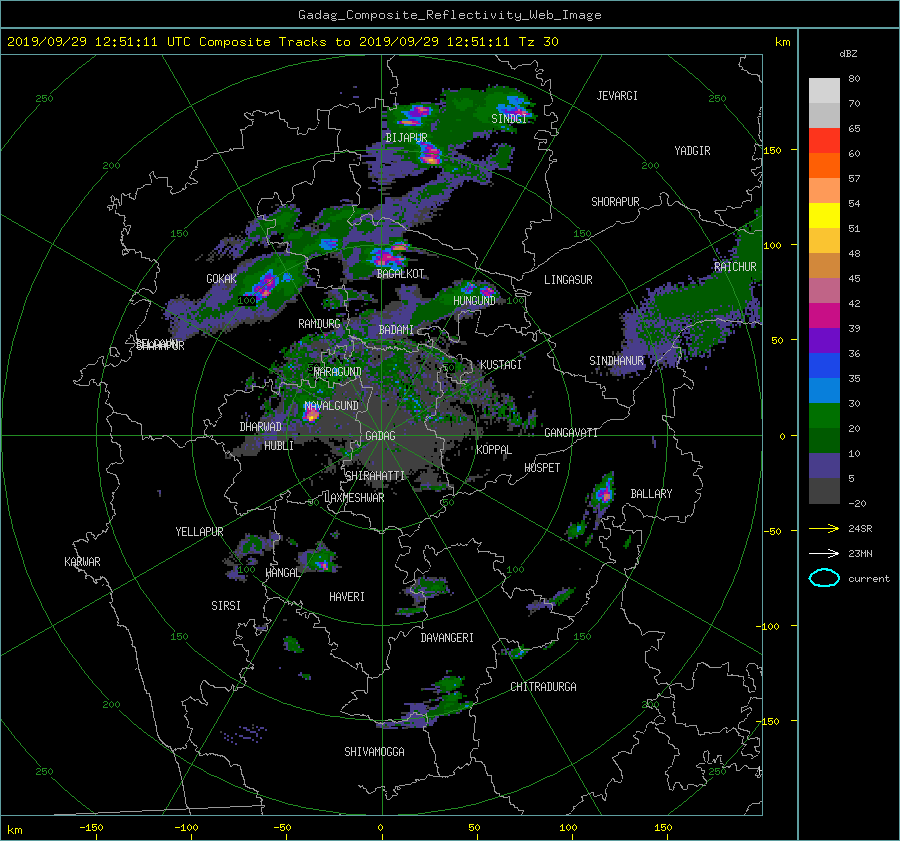Click the DAVANGERI city label
900x841 pixels.
[447, 638]
